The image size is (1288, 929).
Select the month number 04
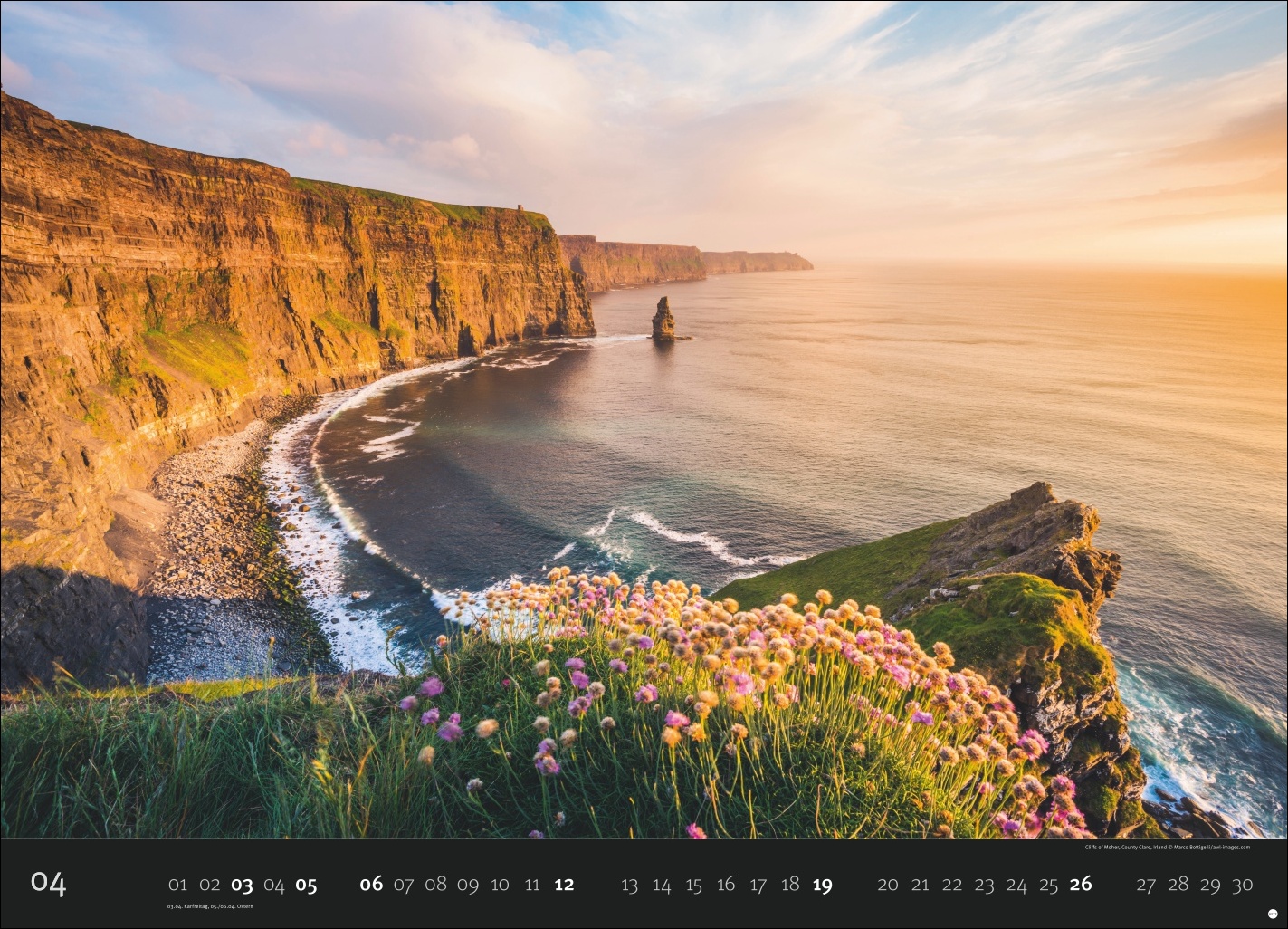[48, 883]
